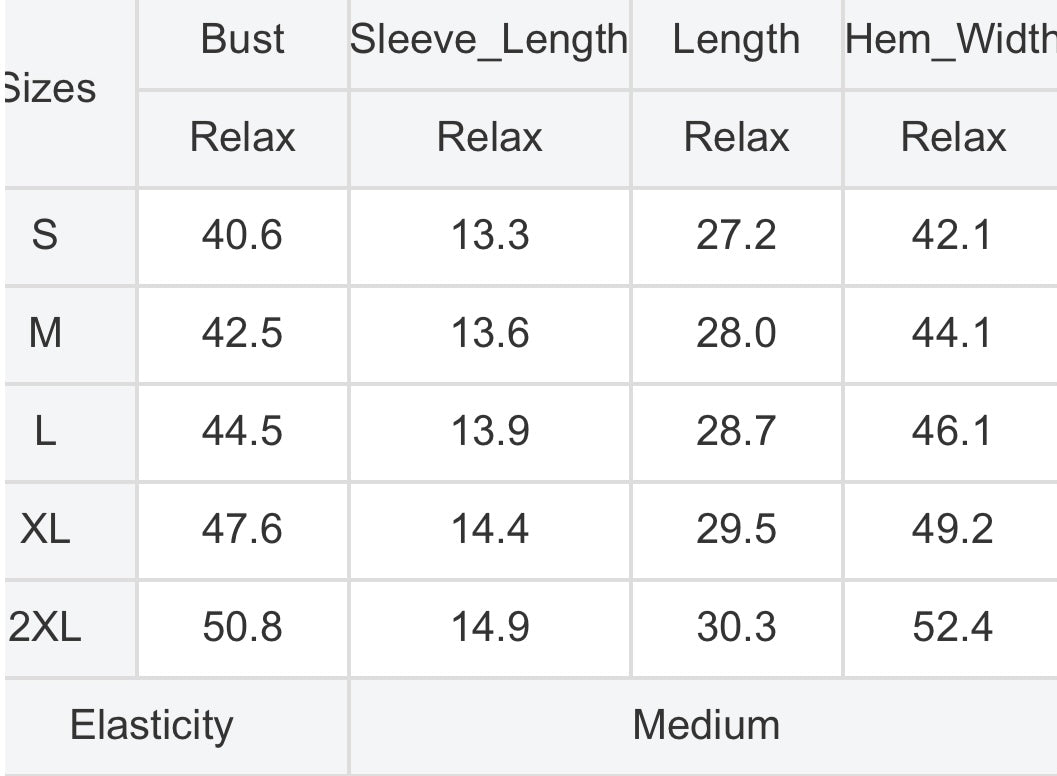Click the L size row label
Viewport: 1057px width, 776px height.
click(x=45, y=431)
